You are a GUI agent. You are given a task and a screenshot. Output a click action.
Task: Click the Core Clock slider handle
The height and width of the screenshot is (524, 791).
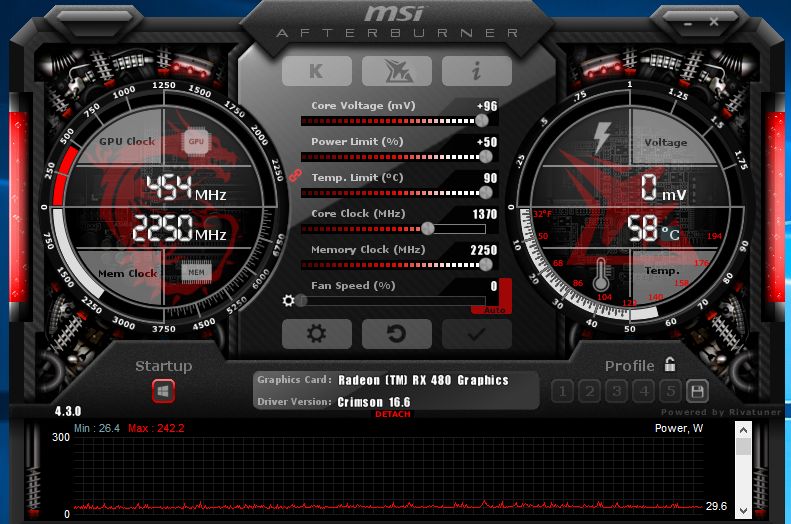tap(428, 229)
